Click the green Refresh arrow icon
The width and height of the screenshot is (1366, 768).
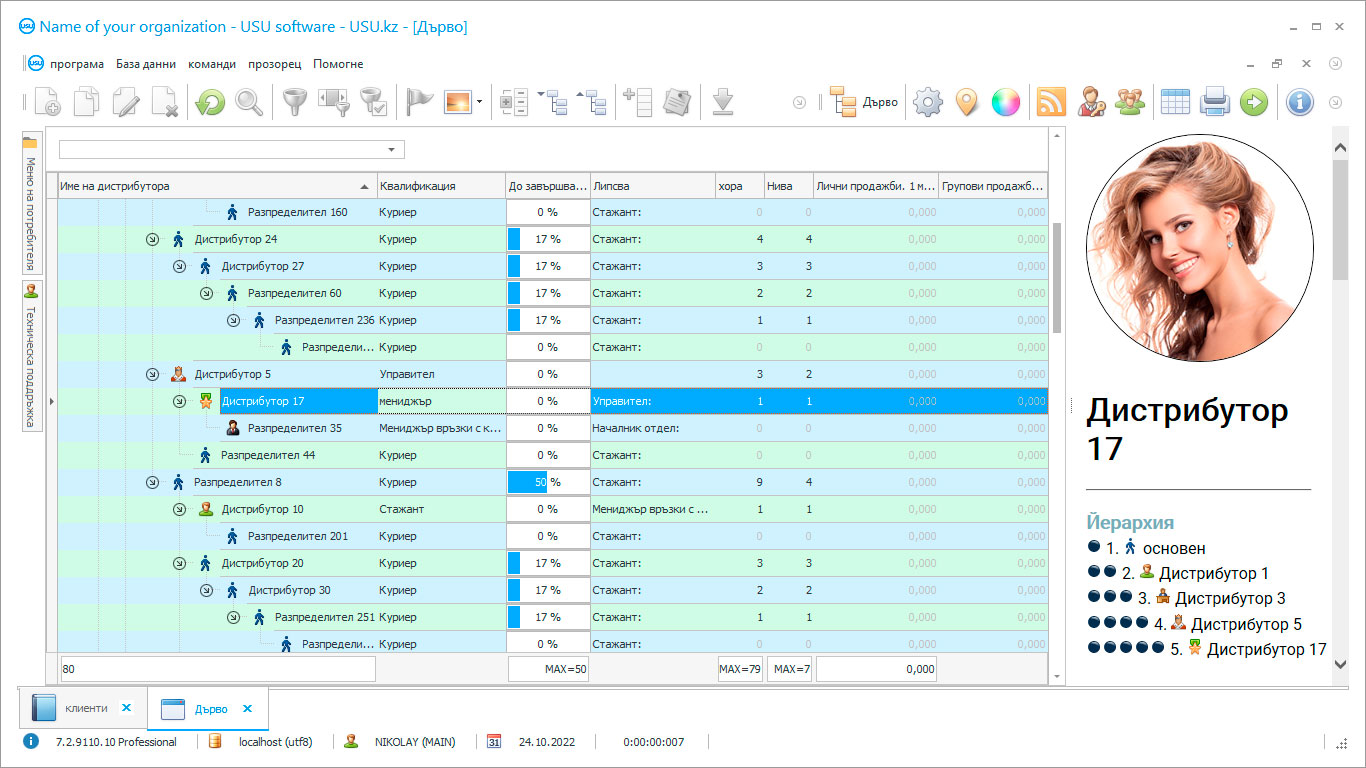click(x=210, y=102)
